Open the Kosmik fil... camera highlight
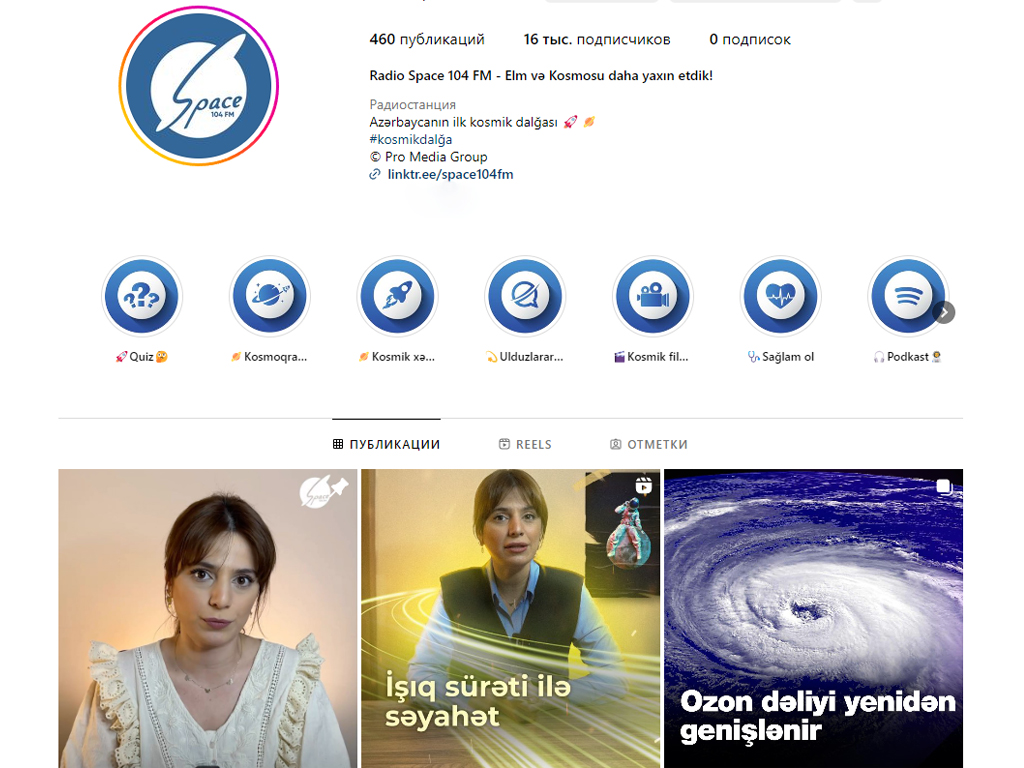The width and height of the screenshot is (1024, 768). [x=652, y=296]
